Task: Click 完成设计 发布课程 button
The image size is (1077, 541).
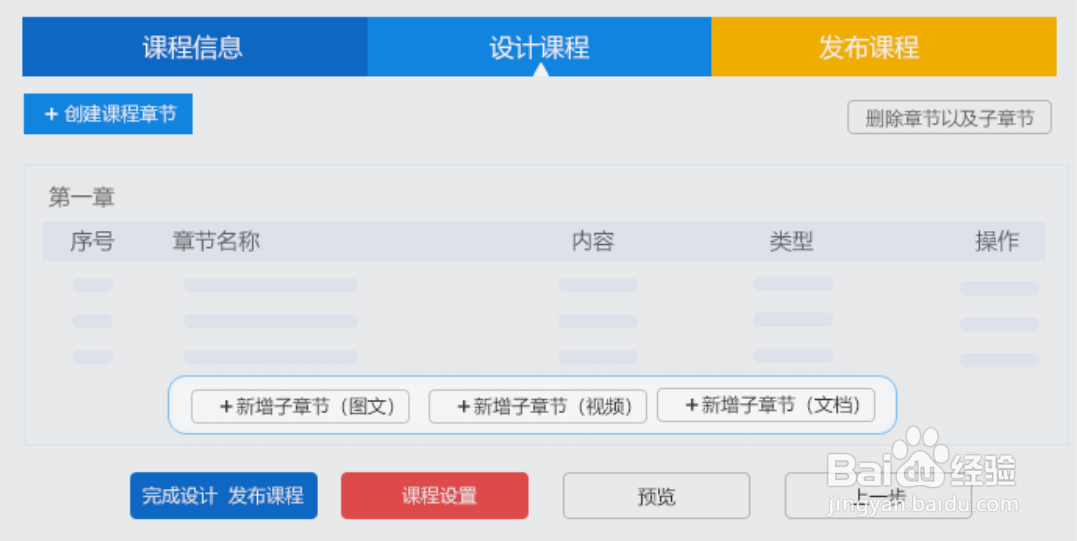Action: [x=224, y=496]
